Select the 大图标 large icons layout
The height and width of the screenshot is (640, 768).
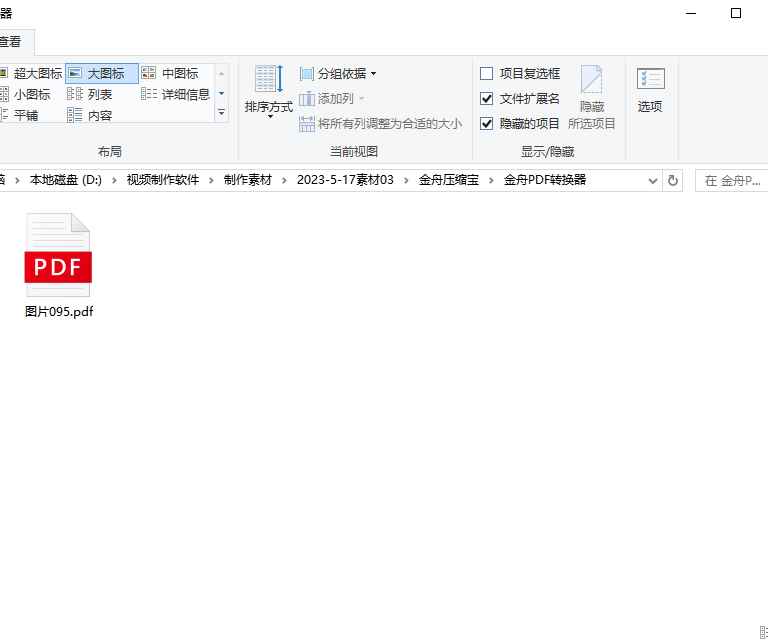pos(102,73)
